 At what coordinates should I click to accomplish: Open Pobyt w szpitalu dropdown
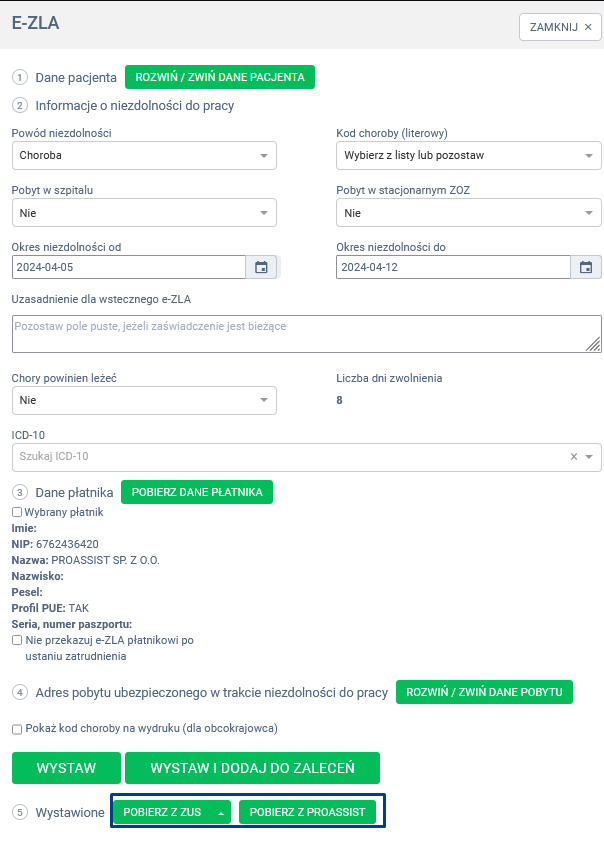pos(144,213)
